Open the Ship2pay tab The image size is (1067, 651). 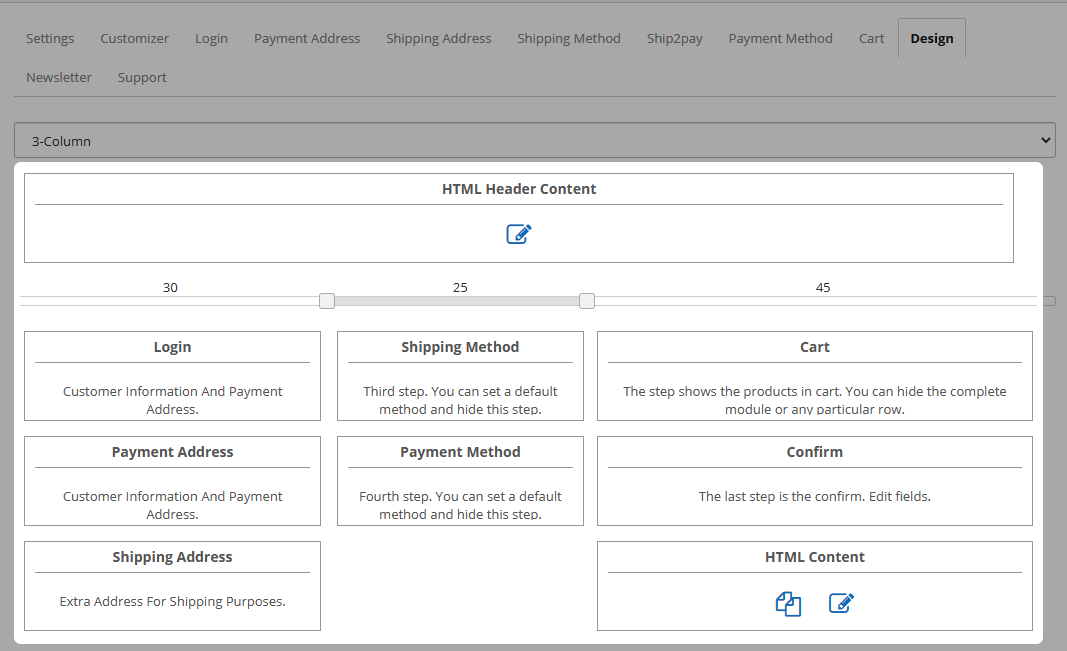[674, 39]
